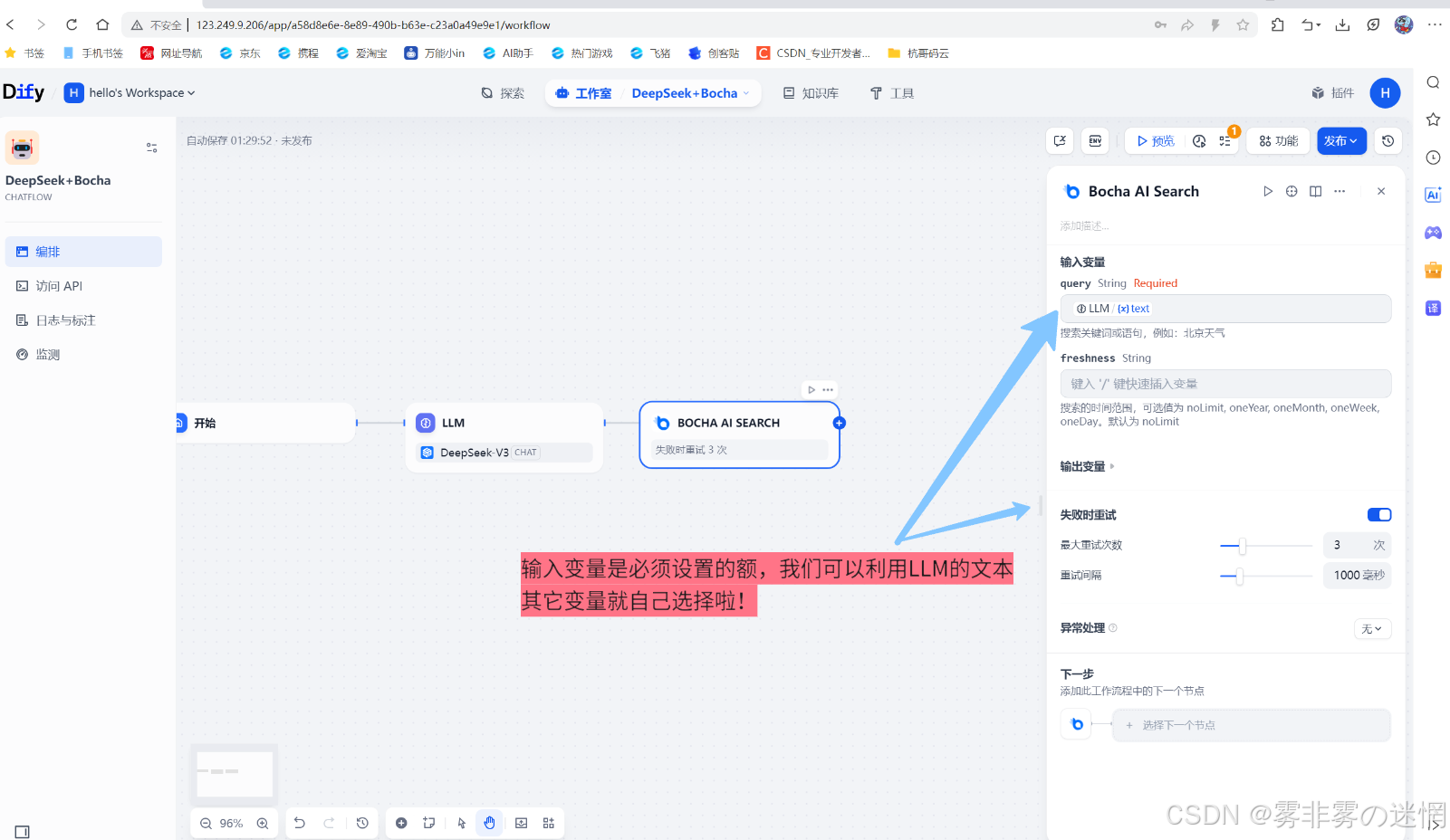Open the Knowledge tab
Screen dimensions: 1450x840
coord(811,93)
